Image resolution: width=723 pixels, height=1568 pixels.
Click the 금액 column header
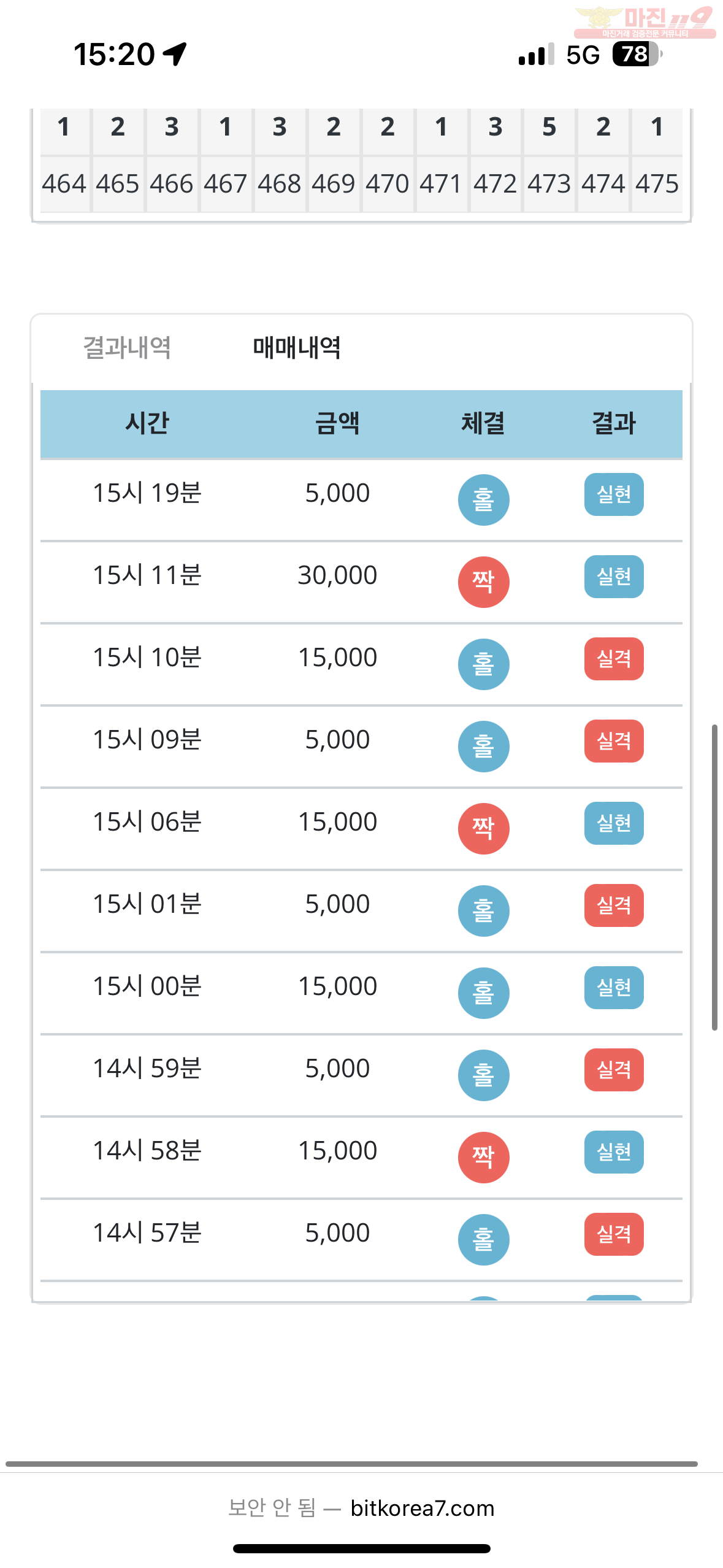click(x=337, y=423)
